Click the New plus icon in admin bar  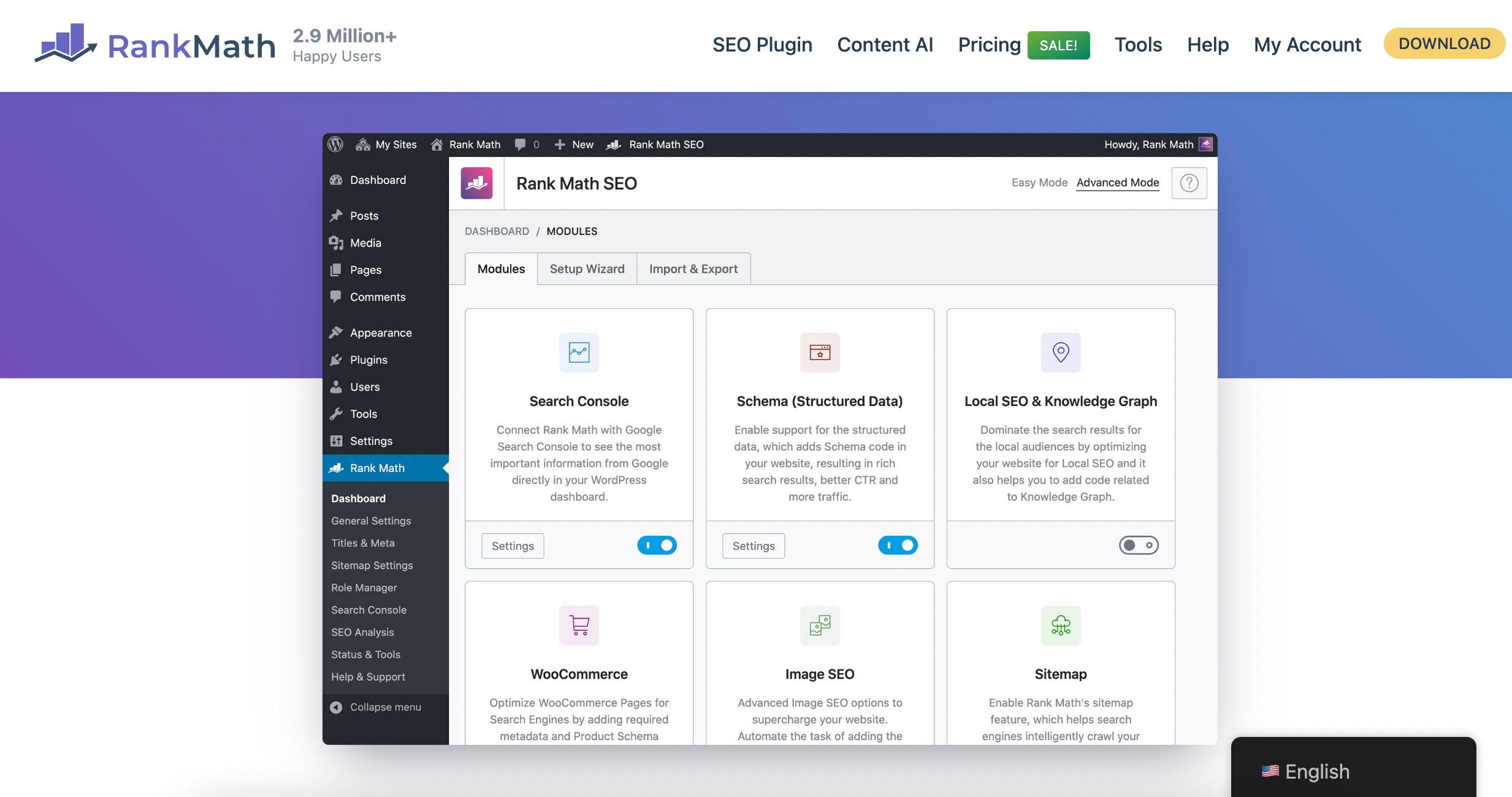coord(560,145)
